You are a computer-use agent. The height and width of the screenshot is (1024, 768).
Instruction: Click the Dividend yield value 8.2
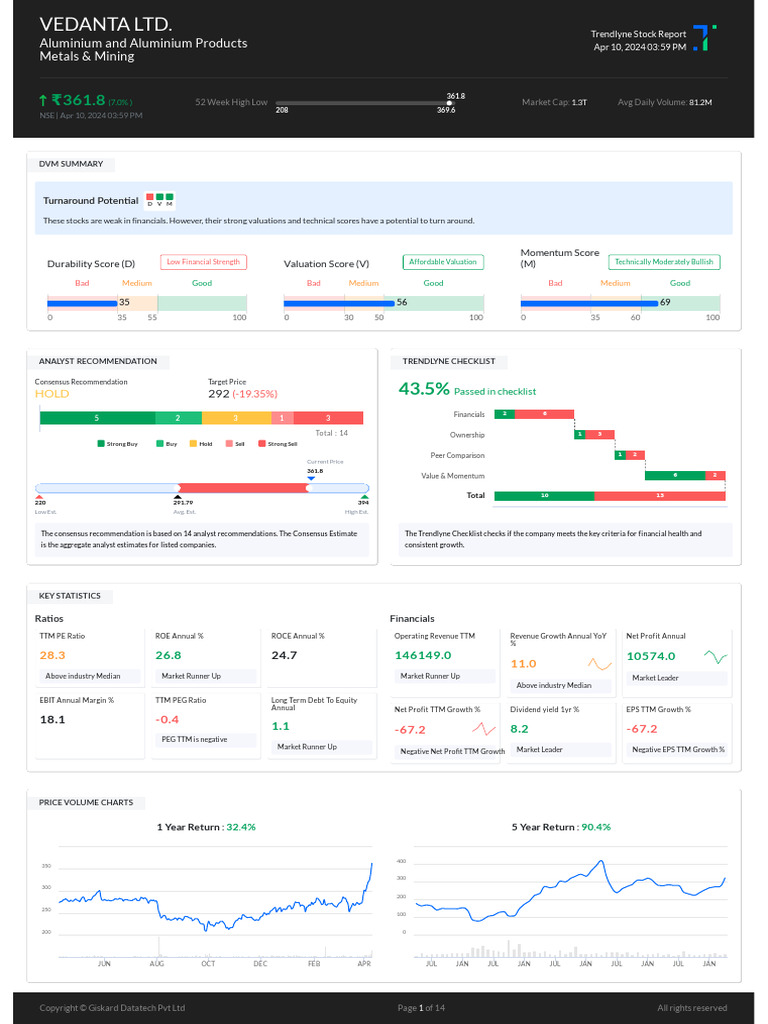click(519, 729)
